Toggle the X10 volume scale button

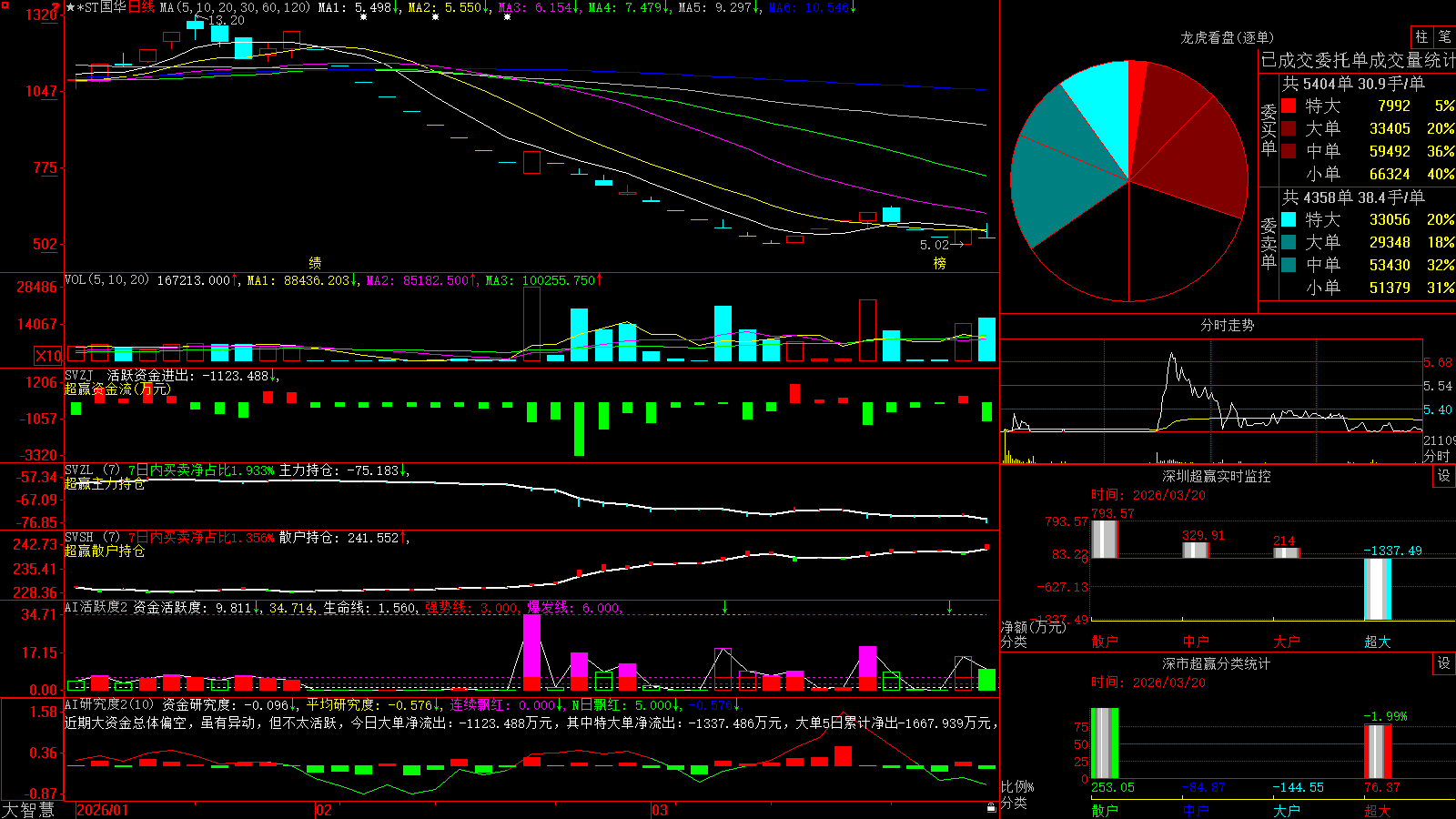[49, 356]
